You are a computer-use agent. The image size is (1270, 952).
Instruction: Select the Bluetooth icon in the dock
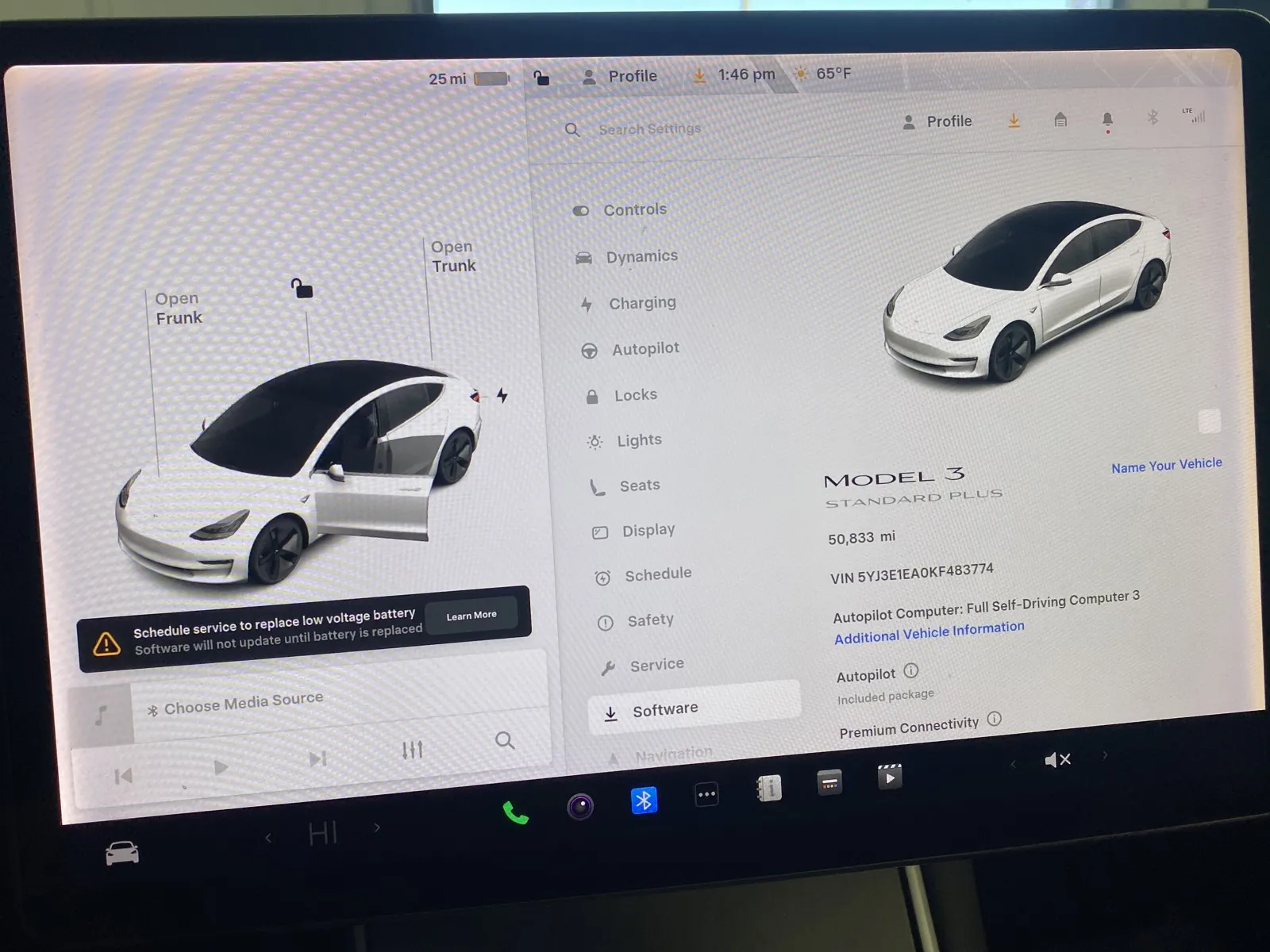pyautogui.click(x=644, y=800)
